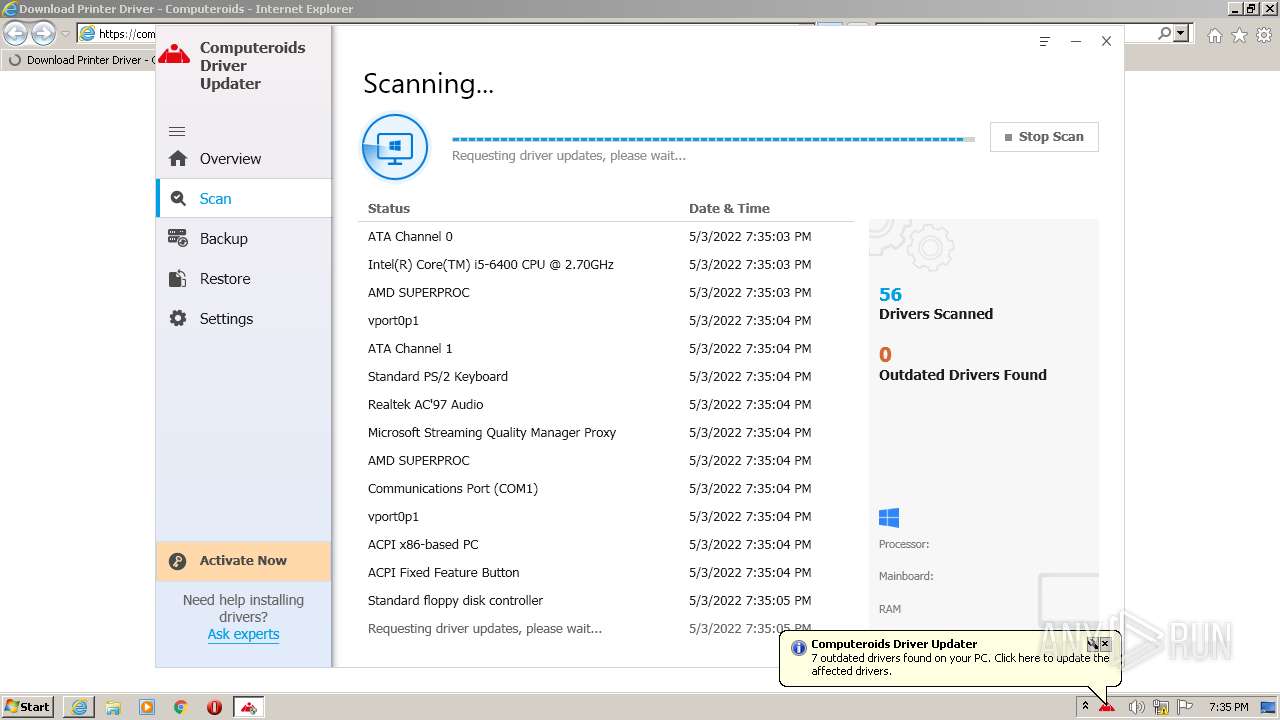Click the Settings gear icon
Viewport: 1280px width, 720px height.
(x=178, y=318)
